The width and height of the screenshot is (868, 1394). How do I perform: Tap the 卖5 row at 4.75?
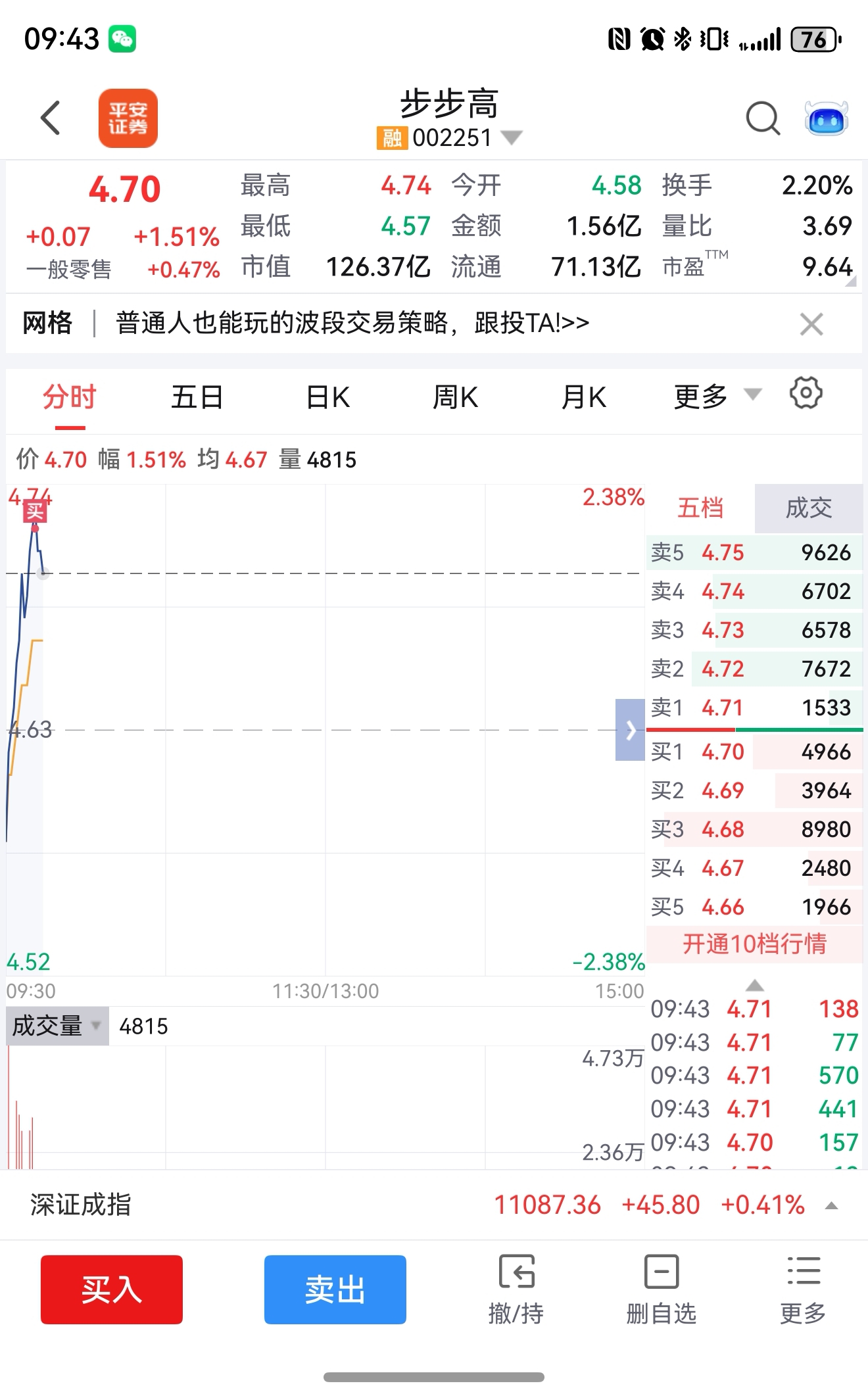click(x=754, y=552)
